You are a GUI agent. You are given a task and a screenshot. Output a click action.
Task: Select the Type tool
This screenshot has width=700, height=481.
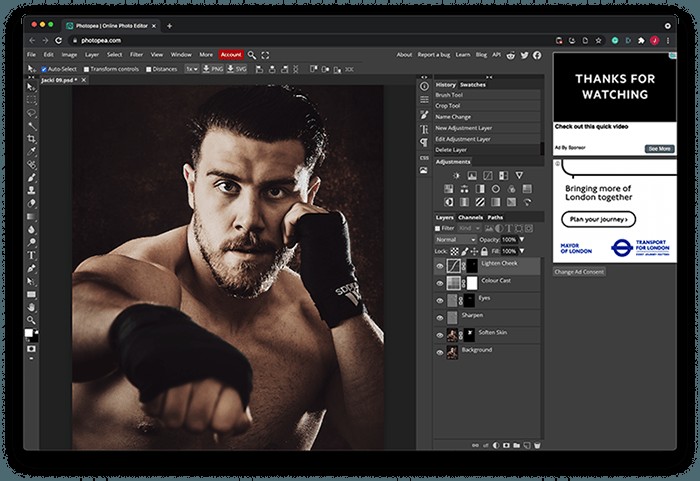[31, 255]
